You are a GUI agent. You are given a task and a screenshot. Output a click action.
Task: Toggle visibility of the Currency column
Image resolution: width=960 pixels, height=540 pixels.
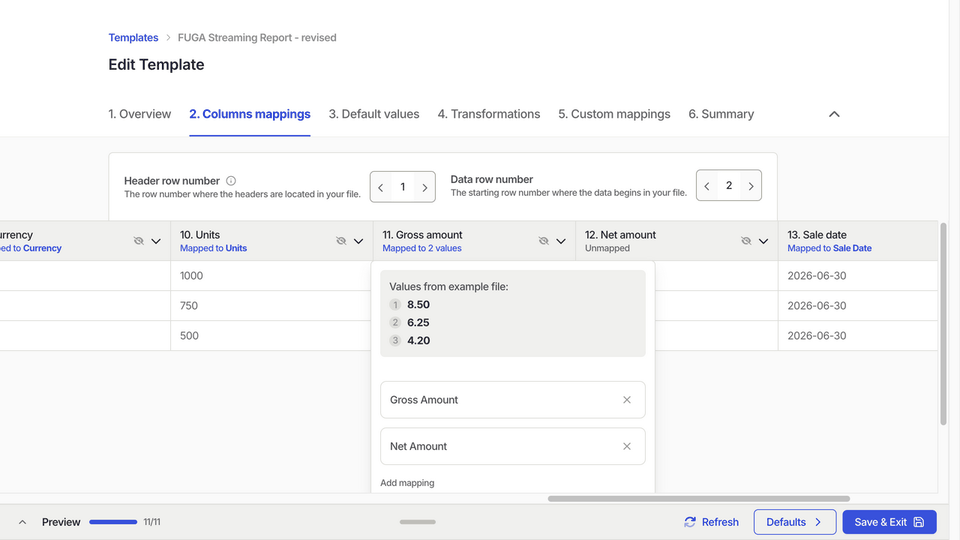(139, 241)
